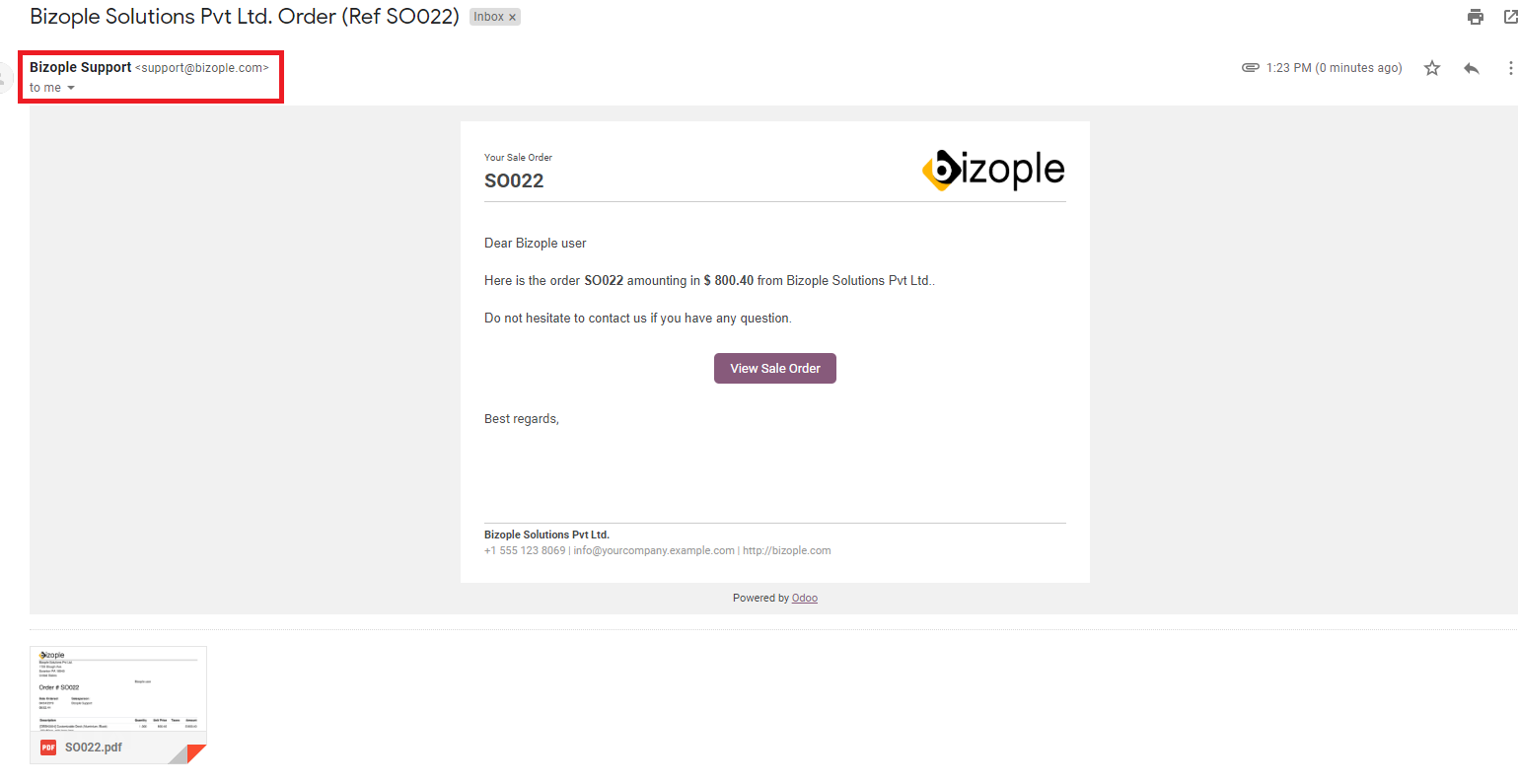Click the info@yourcompany.example.com email address

coord(654,550)
